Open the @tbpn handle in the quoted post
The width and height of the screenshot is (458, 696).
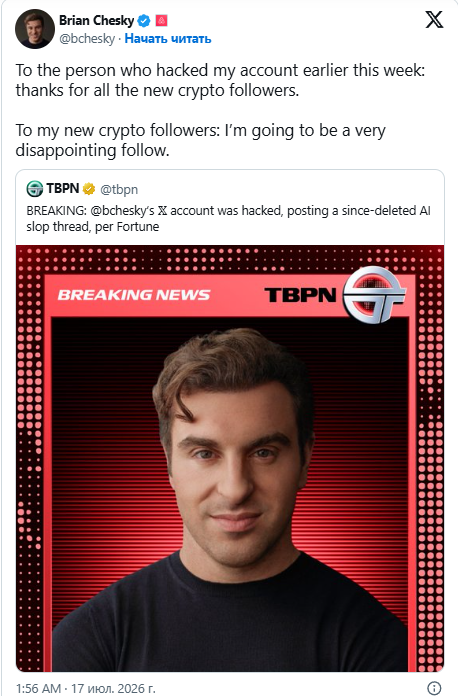pyautogui.click(x=119, y=190)
